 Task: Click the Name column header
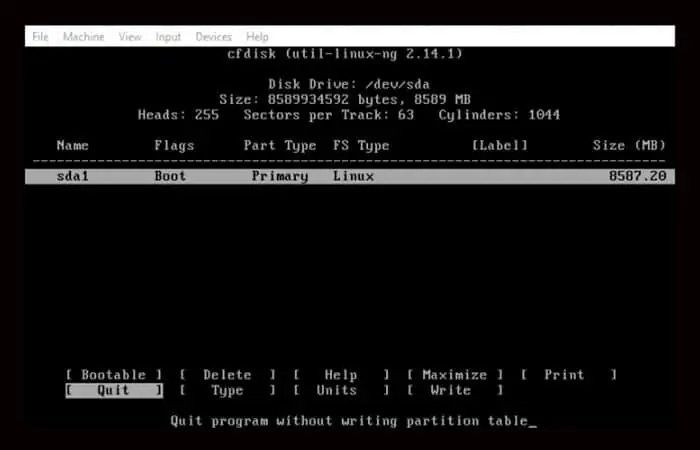click(73, 146)
